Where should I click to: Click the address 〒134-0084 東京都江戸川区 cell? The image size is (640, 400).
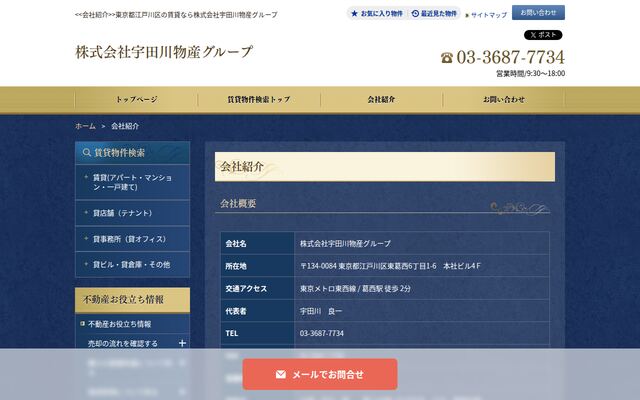coord(422,266)
